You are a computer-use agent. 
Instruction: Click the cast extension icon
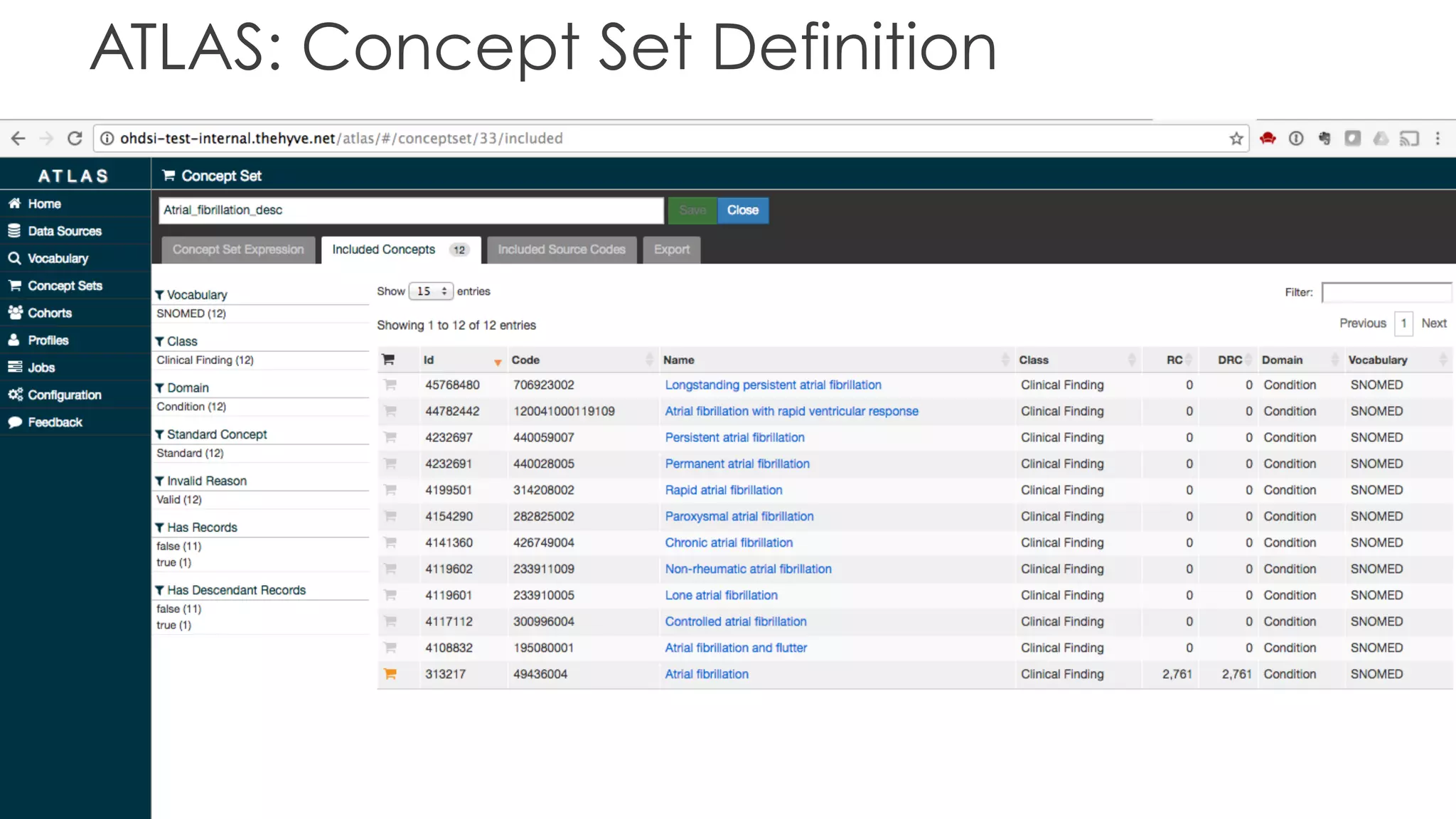pos(1408,139)
